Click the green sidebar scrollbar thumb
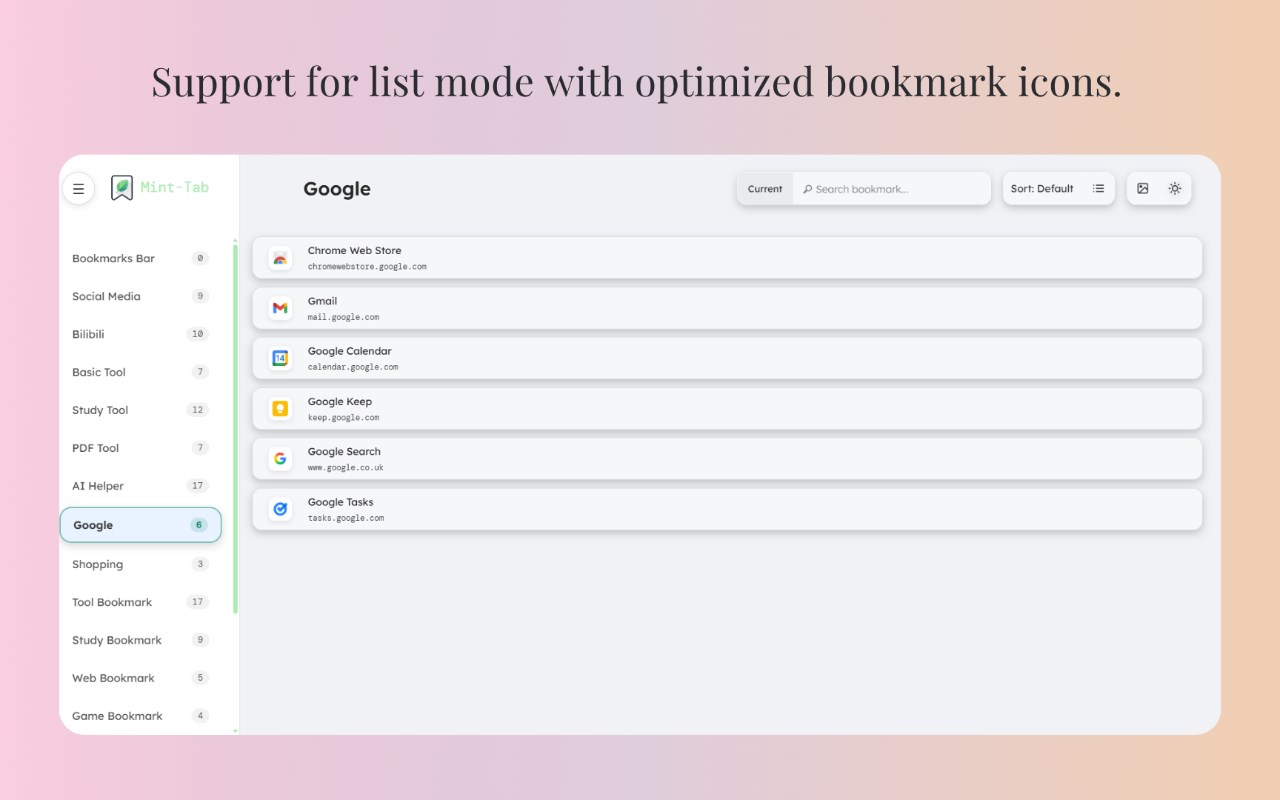The image size is (1280, 800). 236,428
